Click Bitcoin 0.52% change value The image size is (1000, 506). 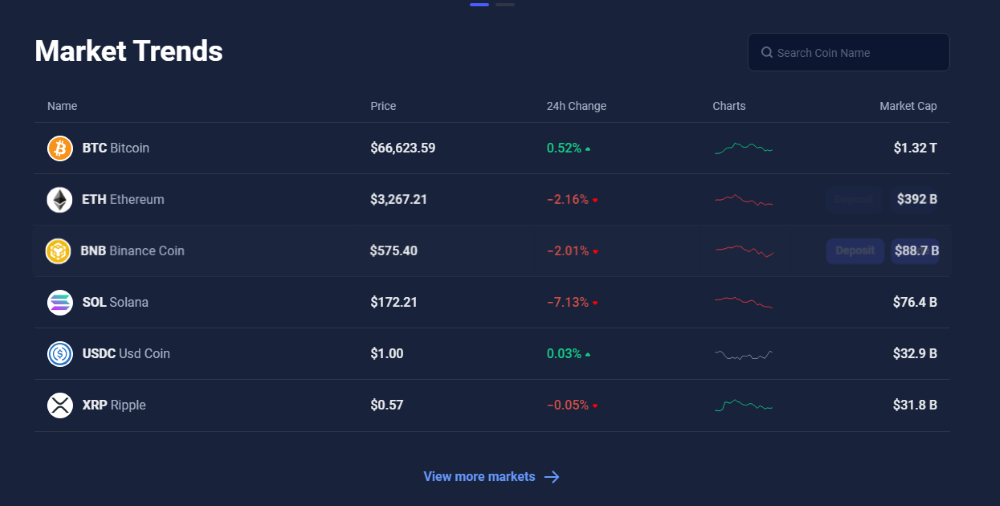click(x=564, y=148)
